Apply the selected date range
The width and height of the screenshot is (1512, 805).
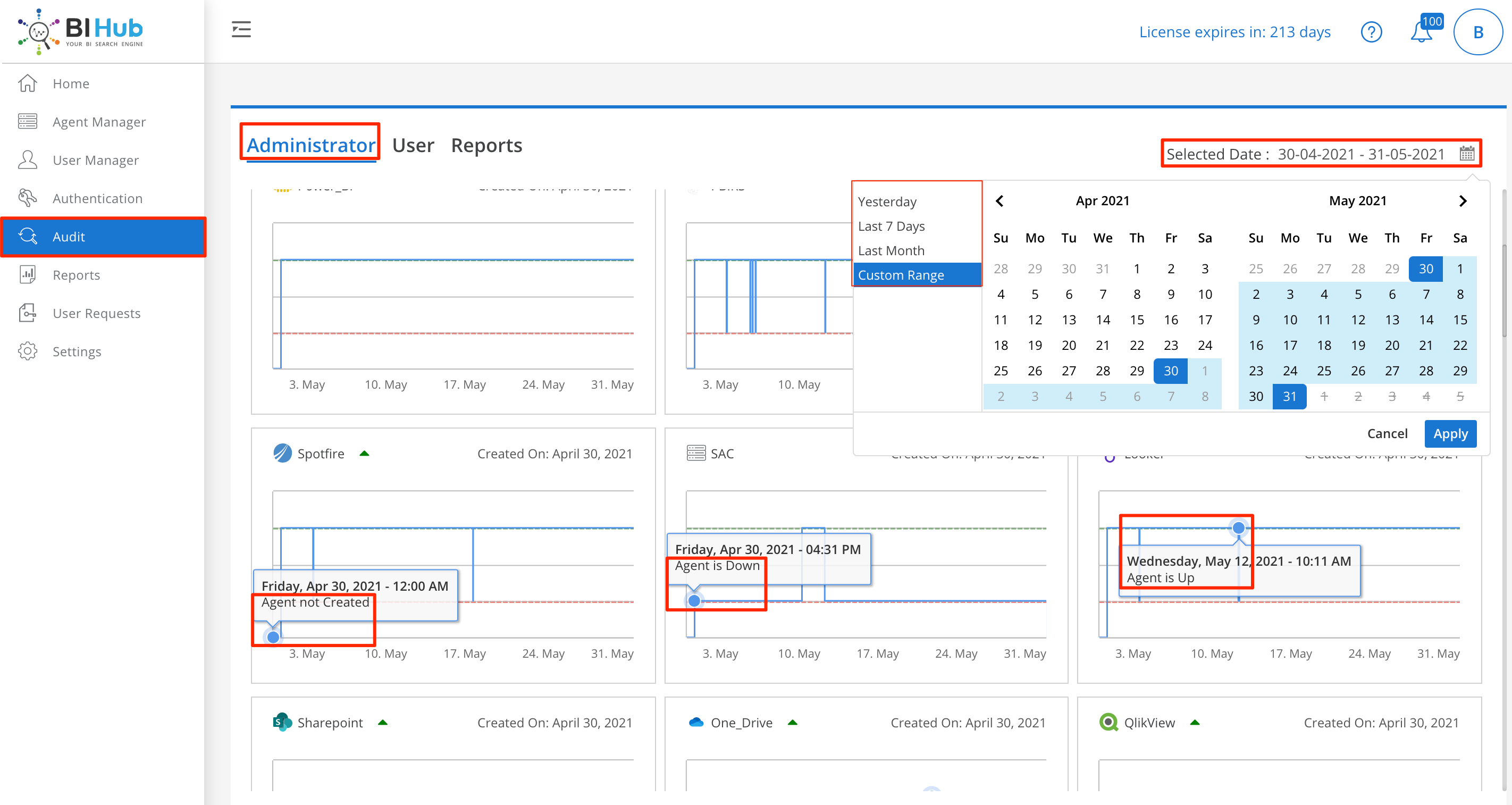(1450, 433)
